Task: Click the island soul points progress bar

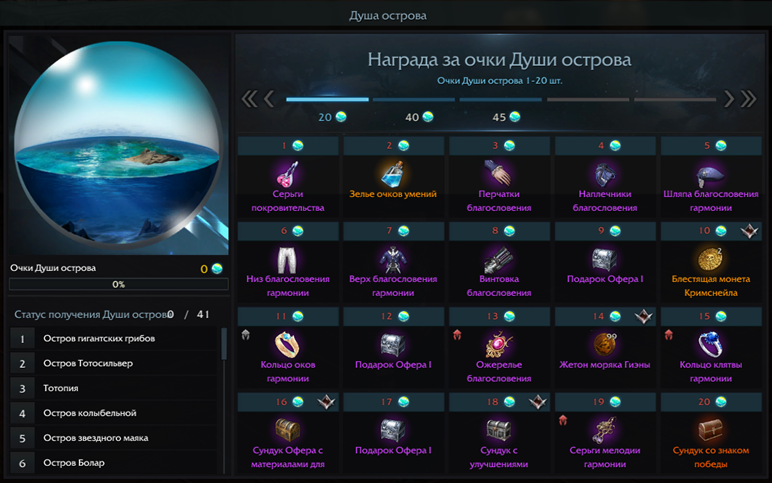Action: tap(119, 285)
